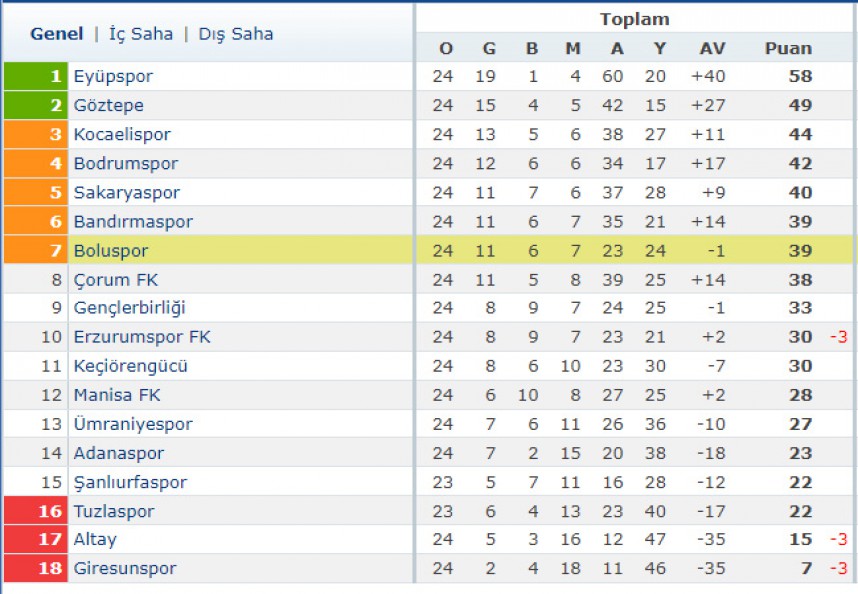Viewport: 858px width, 594px height.
Task: Open the Bandırmaspor team link
Action: click(x=133, y=222)
